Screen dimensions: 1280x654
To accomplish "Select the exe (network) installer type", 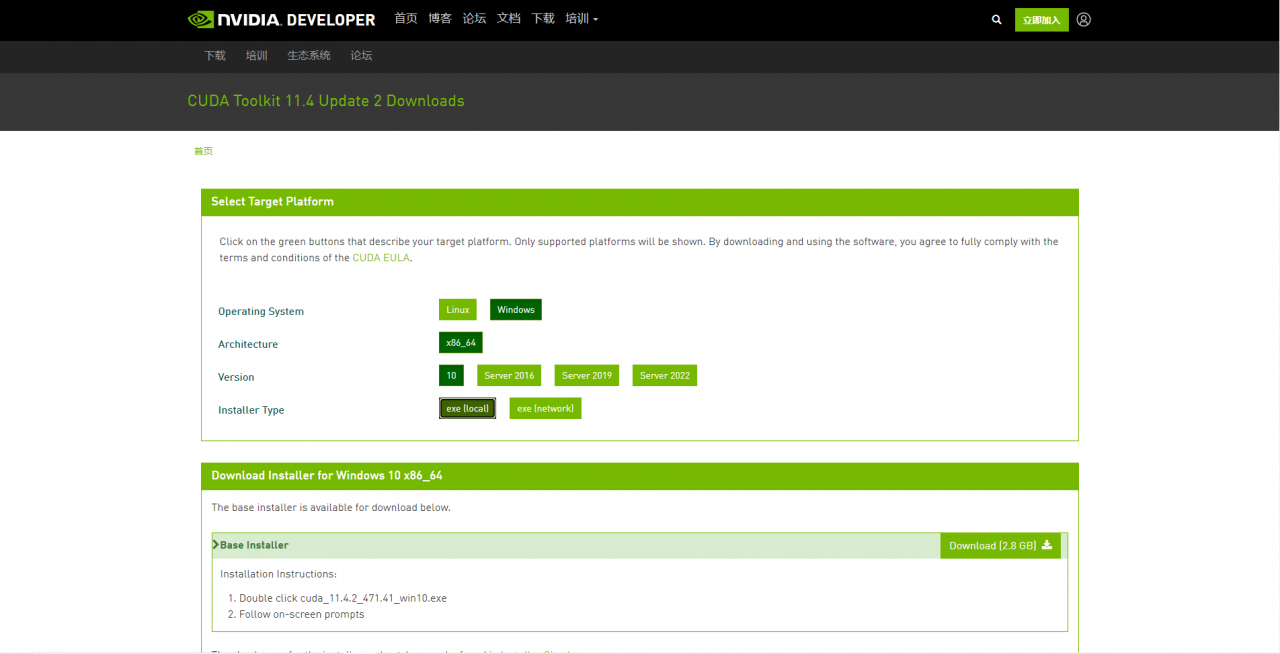I will [x=545, y=409].
